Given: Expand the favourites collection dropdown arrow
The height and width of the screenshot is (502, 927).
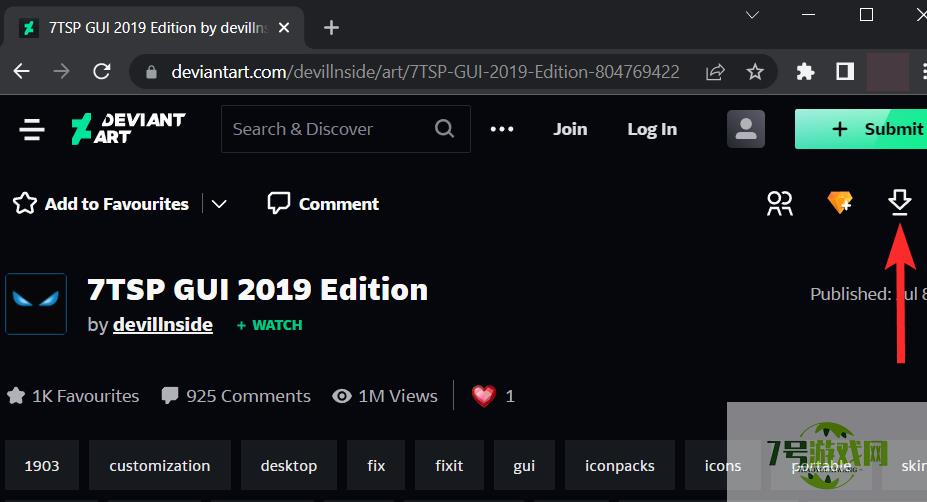Looking at the screenshot, I should tap(219, 204).
